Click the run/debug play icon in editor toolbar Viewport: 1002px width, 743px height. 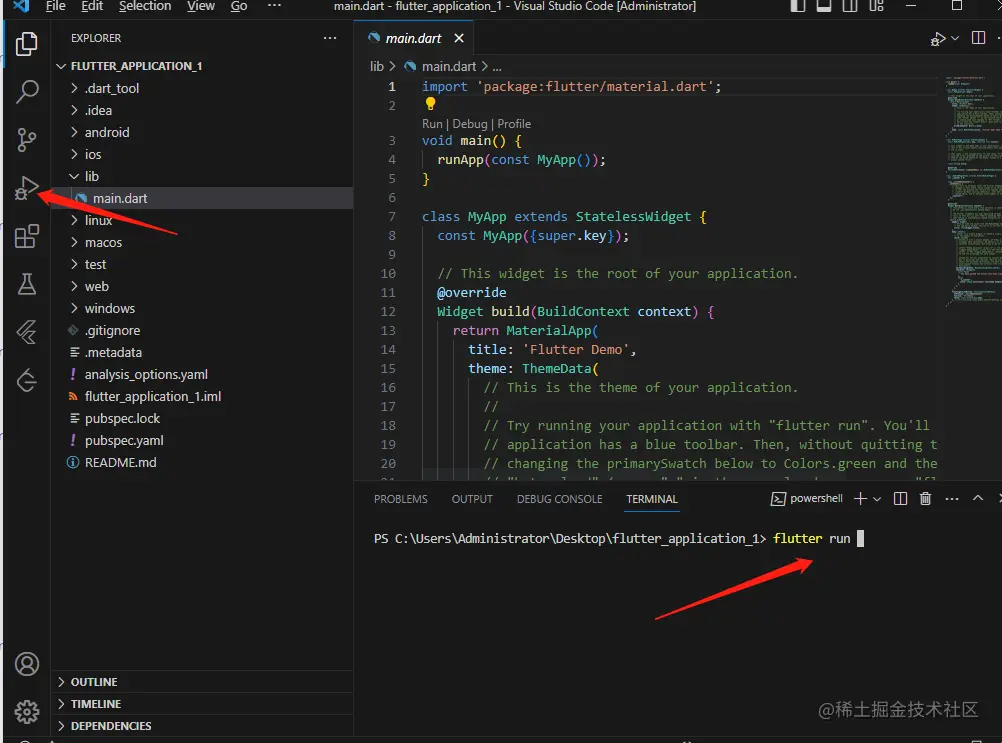pos(937,39)
